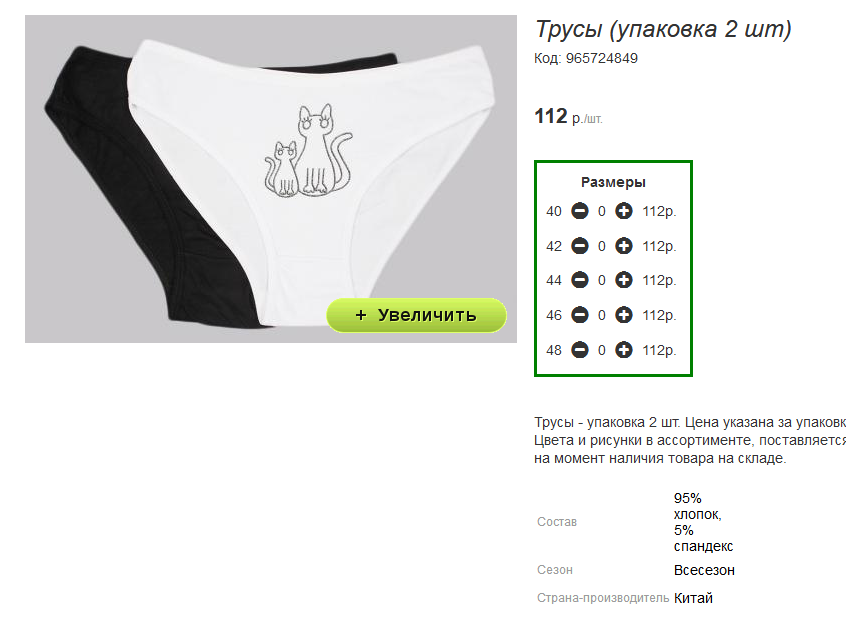Enlarge image with Увеличить button
The image size is (846, 626).
[417, 315]
